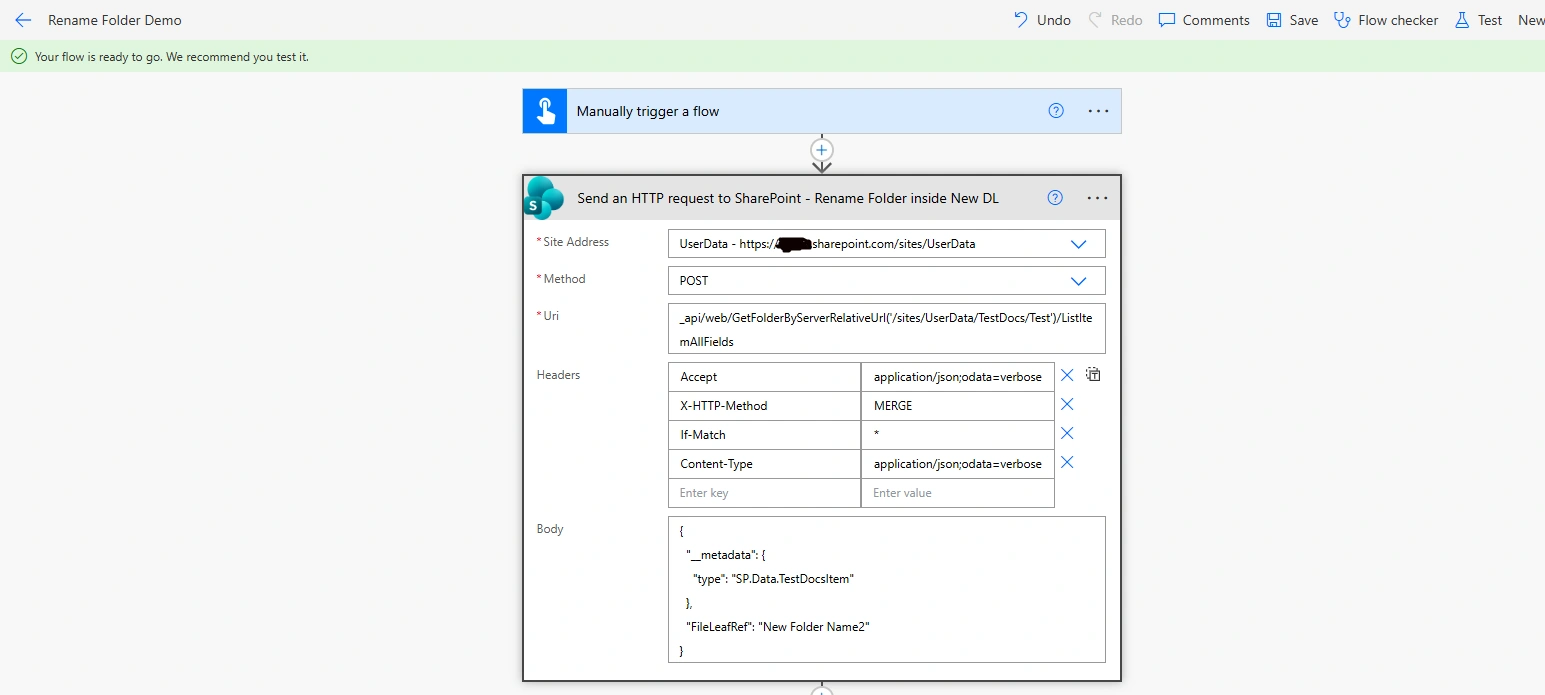Viewport: 1545px width, 695px height.
Task: Open help for Manually trigger a flow
Action: (1056, 111)
